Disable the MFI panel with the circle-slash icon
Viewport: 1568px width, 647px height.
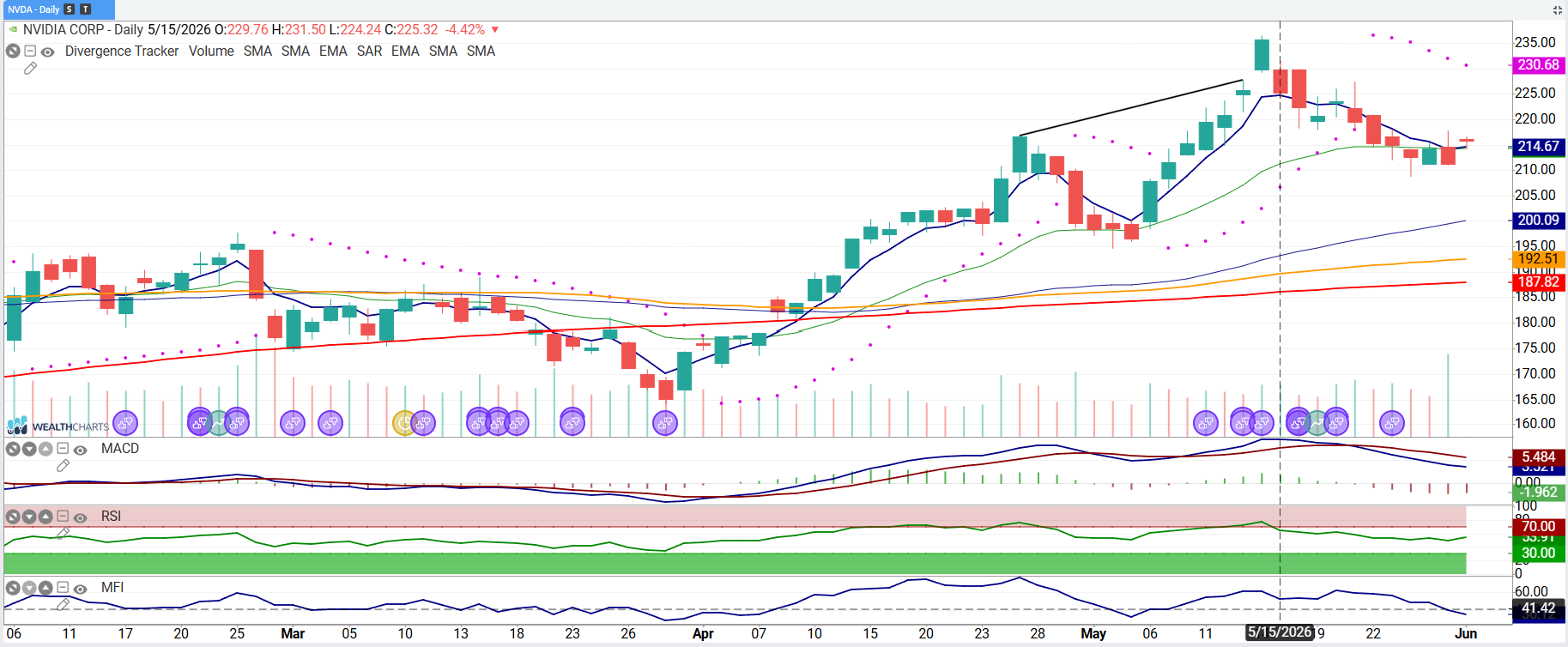point(13,588)
